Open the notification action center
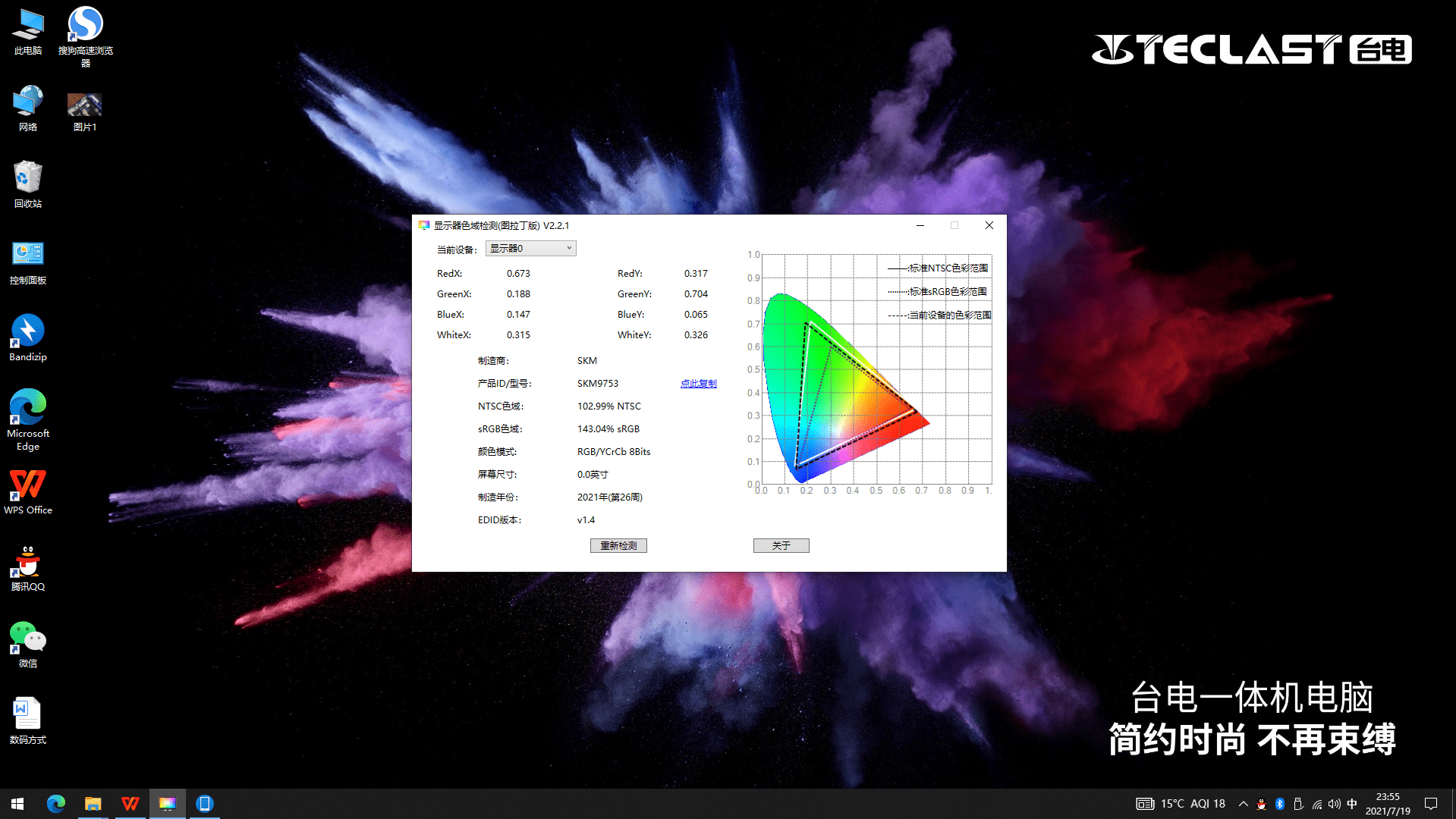Screen dimensions: 1456x819 [x=1431, y=804]
